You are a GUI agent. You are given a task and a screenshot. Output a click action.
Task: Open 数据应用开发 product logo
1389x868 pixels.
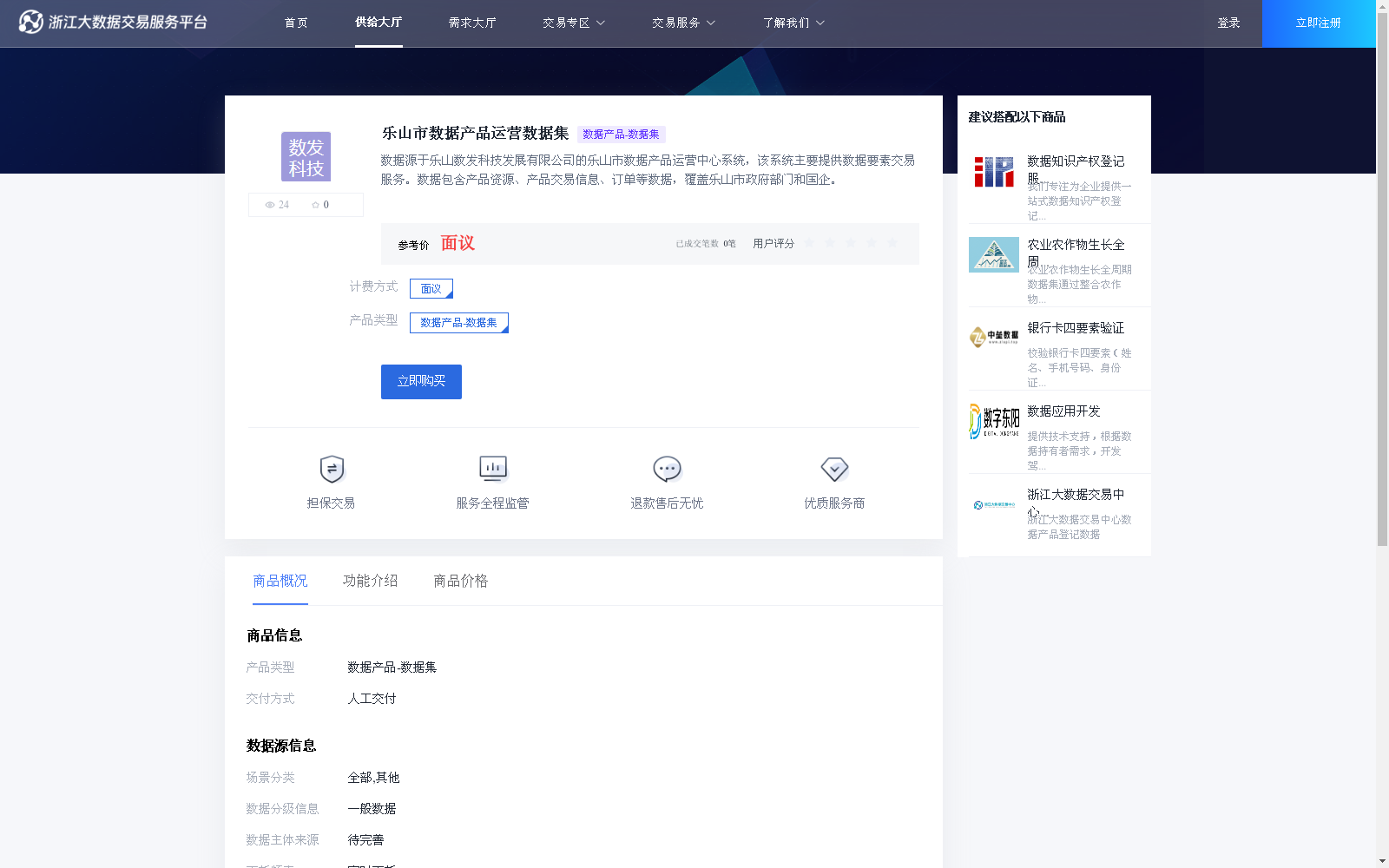[994, 421]
